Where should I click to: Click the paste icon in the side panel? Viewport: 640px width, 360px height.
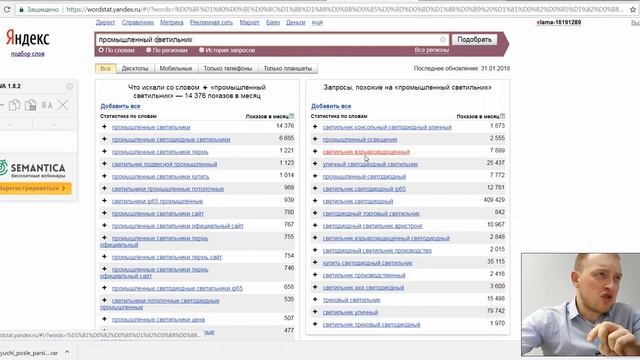(x=31, y=105)
